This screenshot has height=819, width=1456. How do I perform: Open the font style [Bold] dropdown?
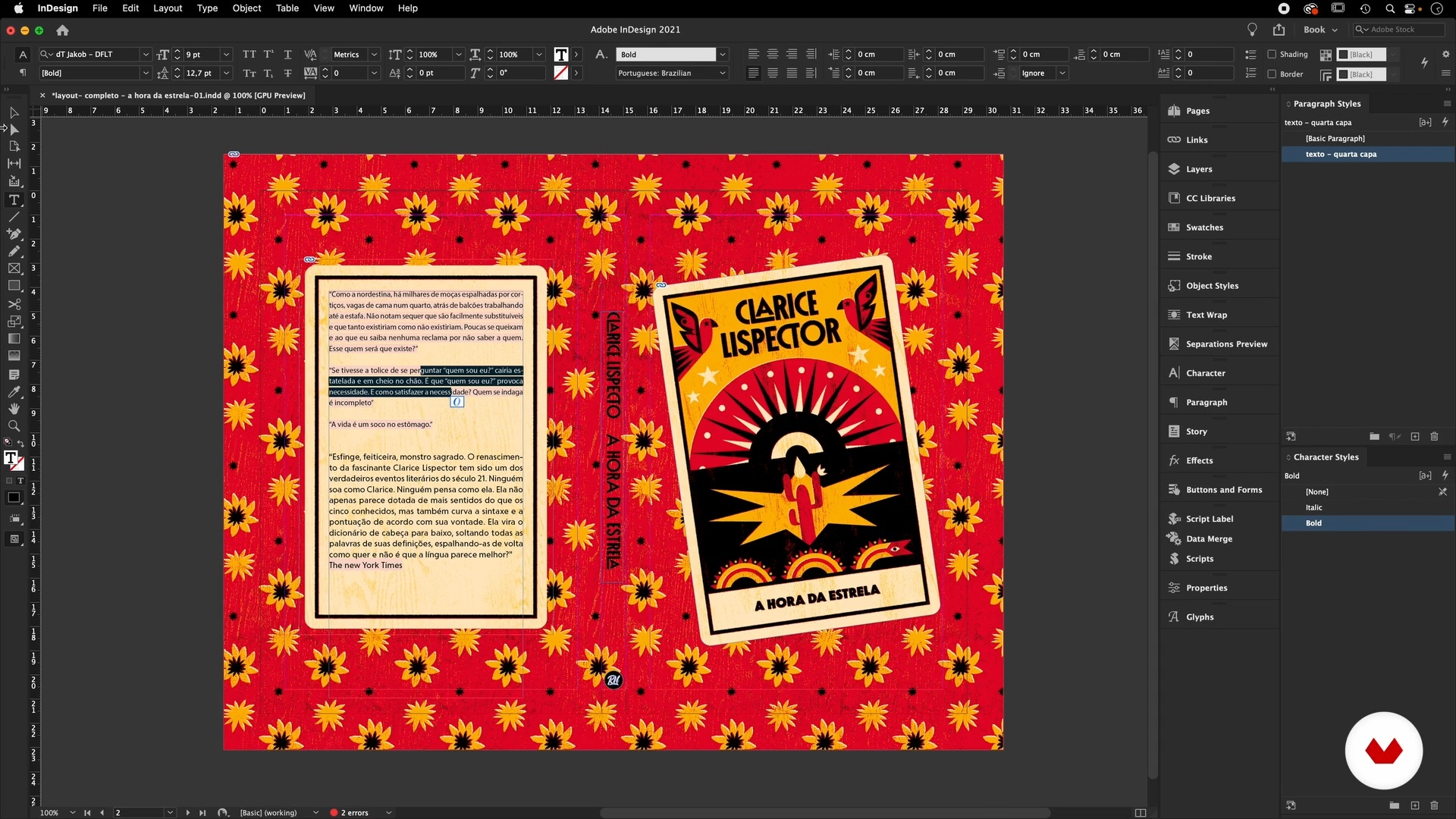[x=146, y=74]
